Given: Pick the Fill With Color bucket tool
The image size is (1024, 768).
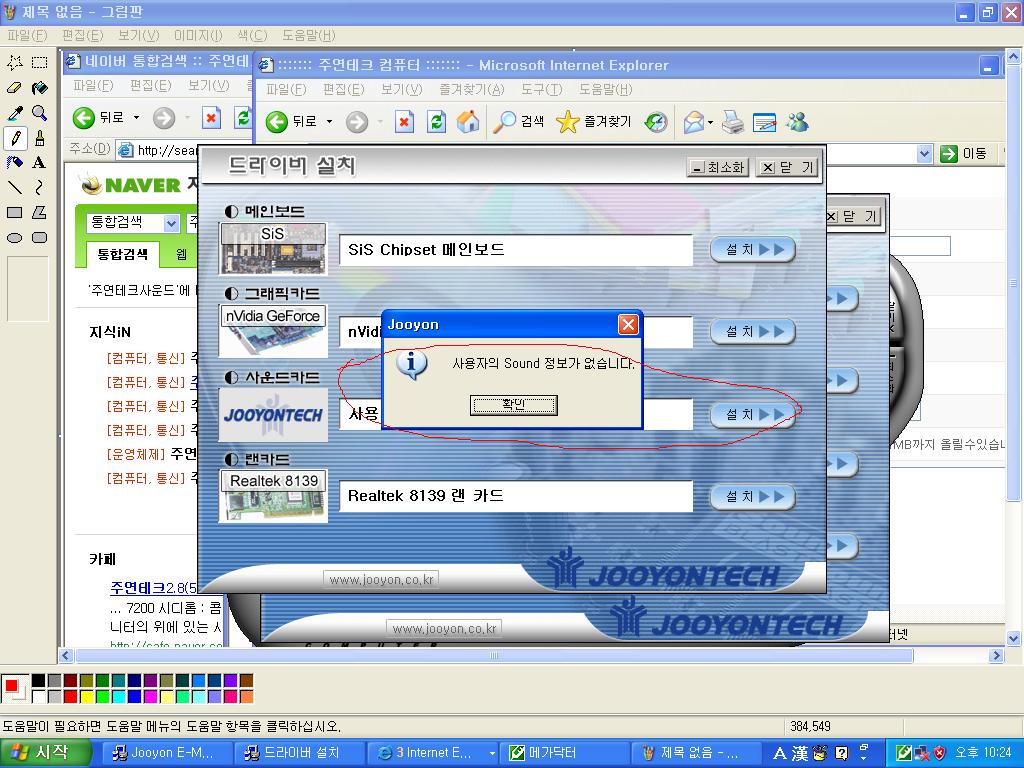Looking at the screenshot, I should pos(40,88).
